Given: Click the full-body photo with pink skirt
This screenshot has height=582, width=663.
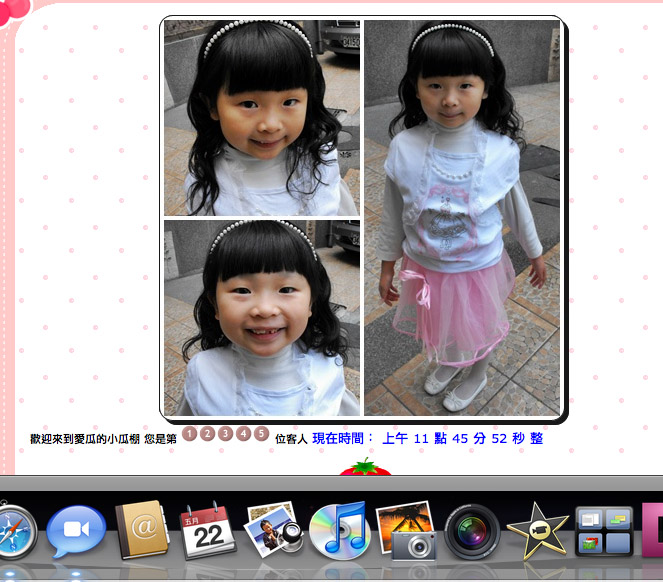Looking at the screenshot, I should tap(462, 218).
